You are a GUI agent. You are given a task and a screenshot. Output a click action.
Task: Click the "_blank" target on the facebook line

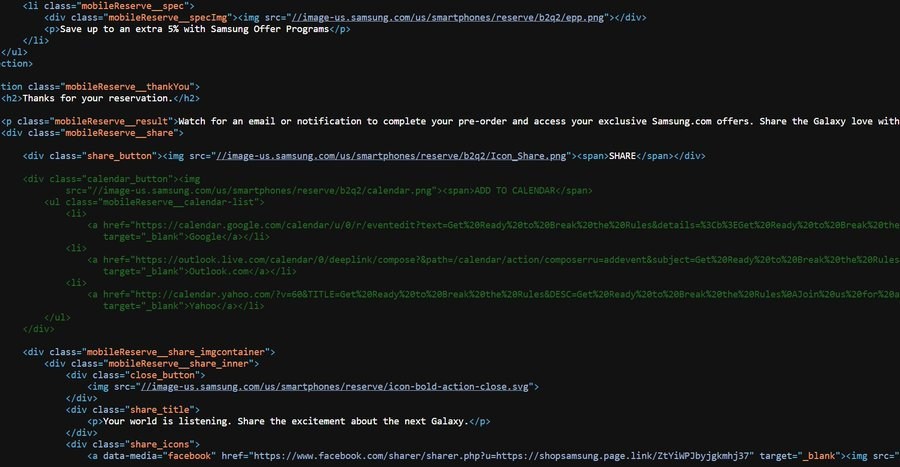coord(819,456)
